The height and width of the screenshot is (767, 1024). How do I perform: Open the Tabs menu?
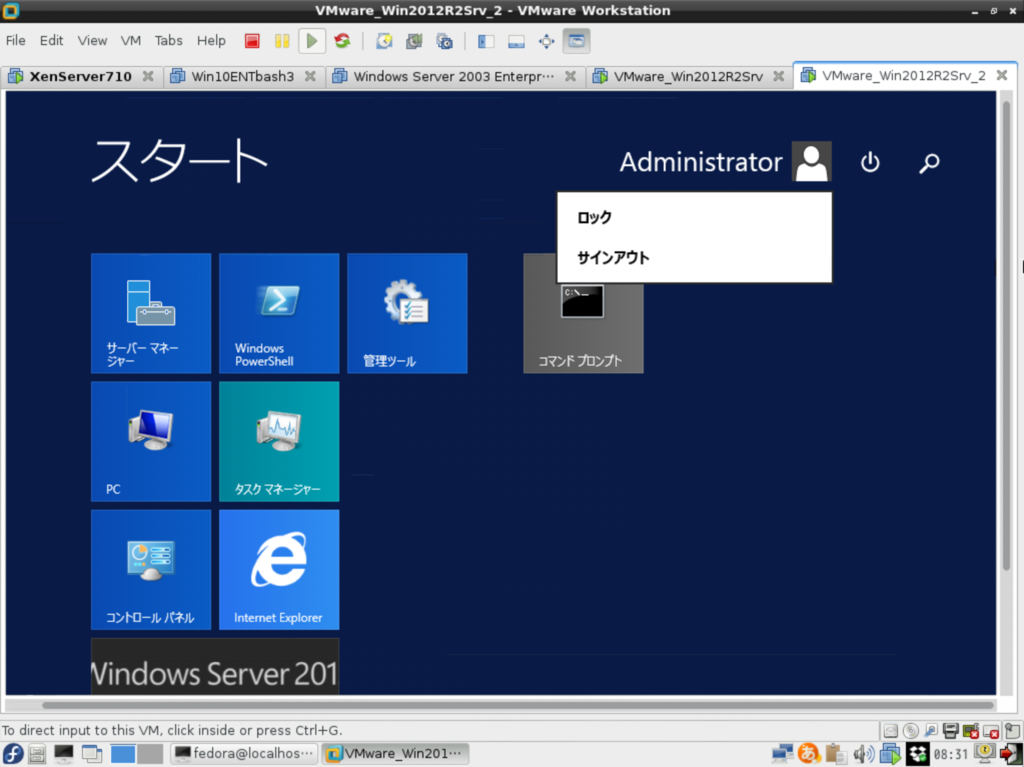coord(168,41)
